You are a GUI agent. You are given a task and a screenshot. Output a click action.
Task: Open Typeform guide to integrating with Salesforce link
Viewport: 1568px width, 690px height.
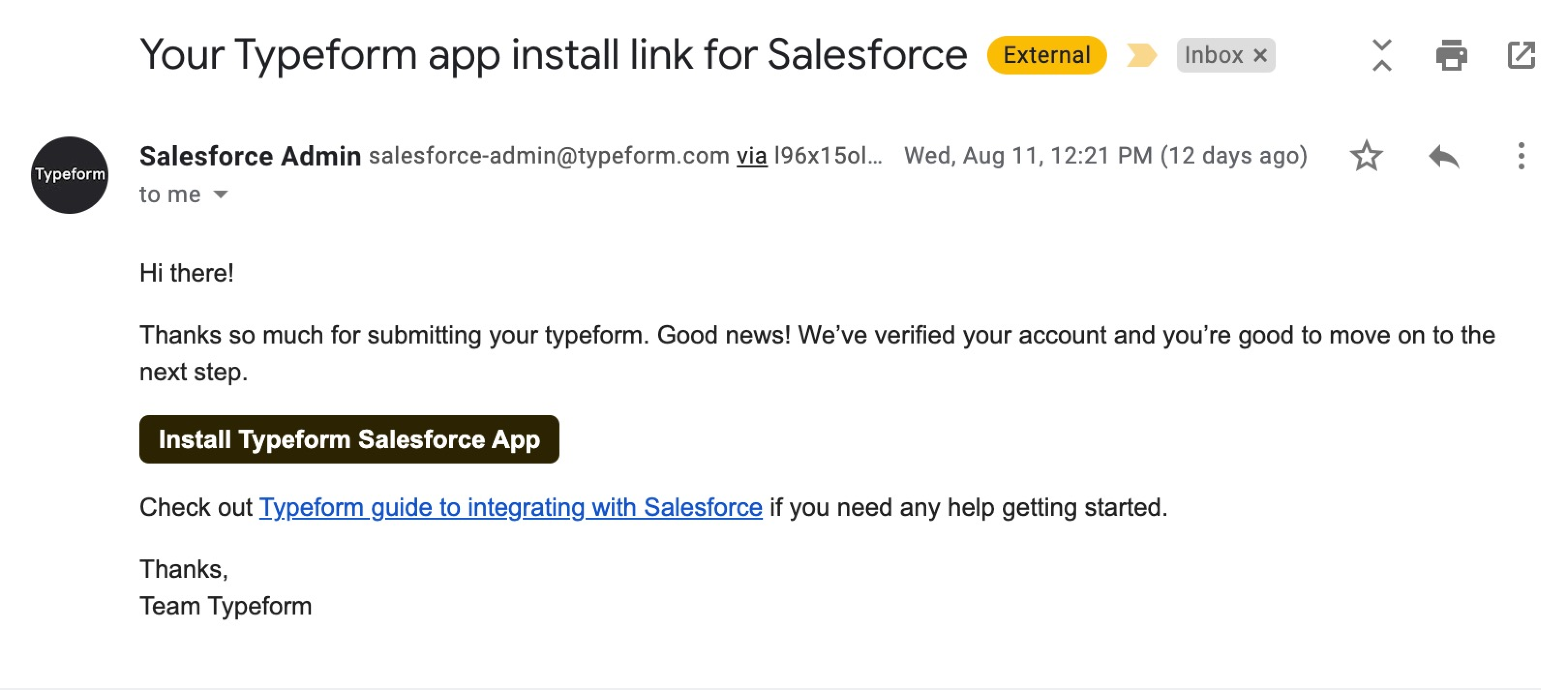click(x=511, y=508)
